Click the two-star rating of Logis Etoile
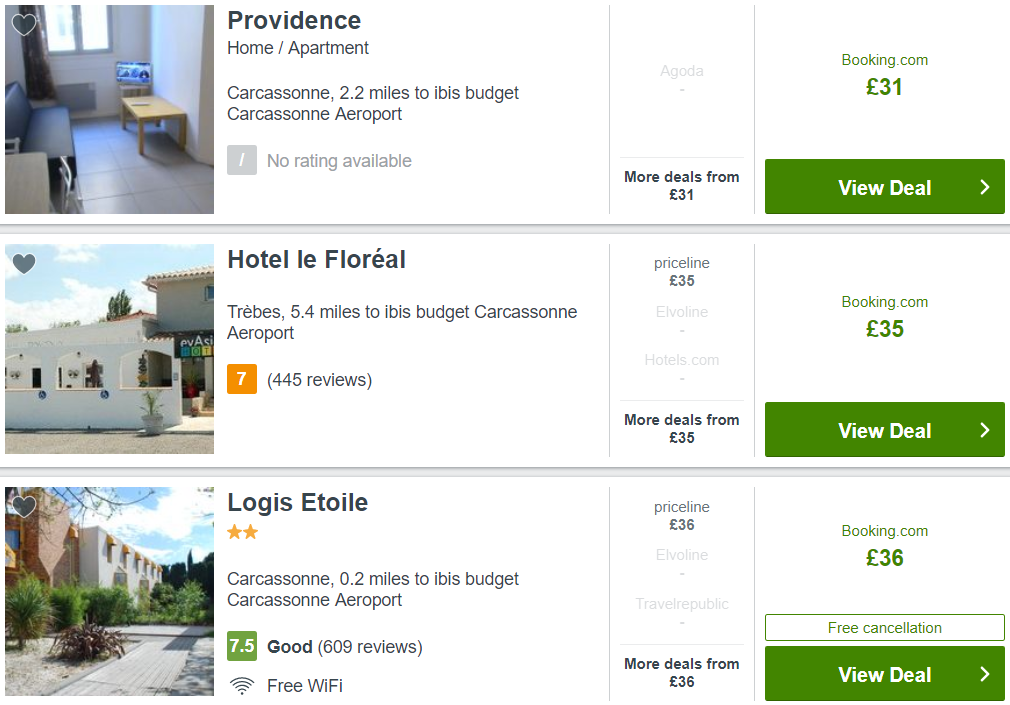1010x705 pixels. click(243, 532)
